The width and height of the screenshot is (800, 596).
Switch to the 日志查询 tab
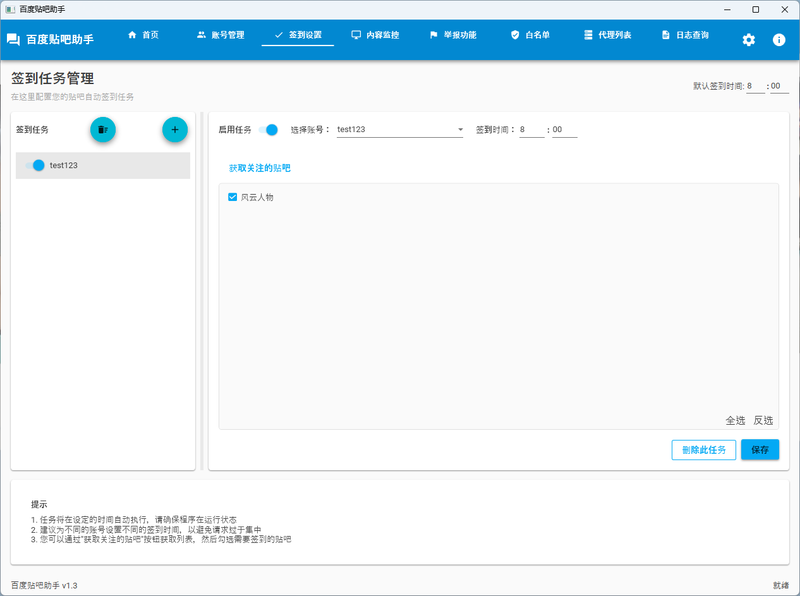685,35
